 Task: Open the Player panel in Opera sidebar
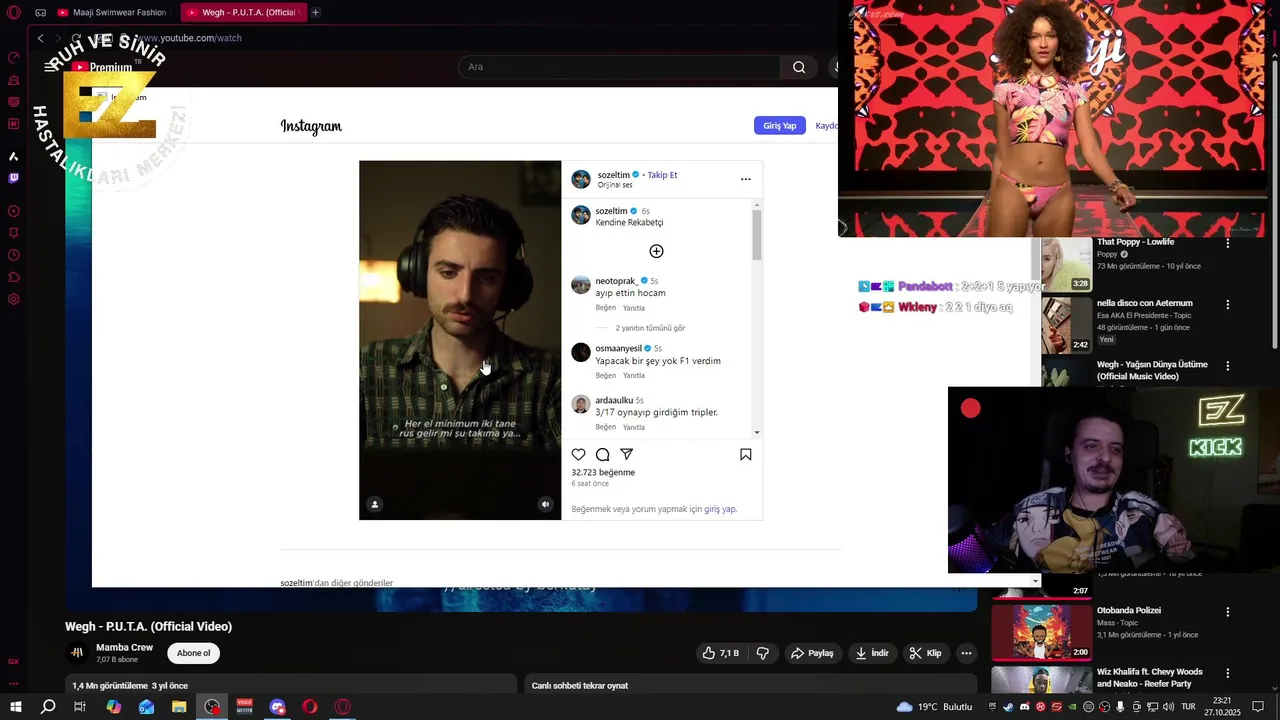14,211
